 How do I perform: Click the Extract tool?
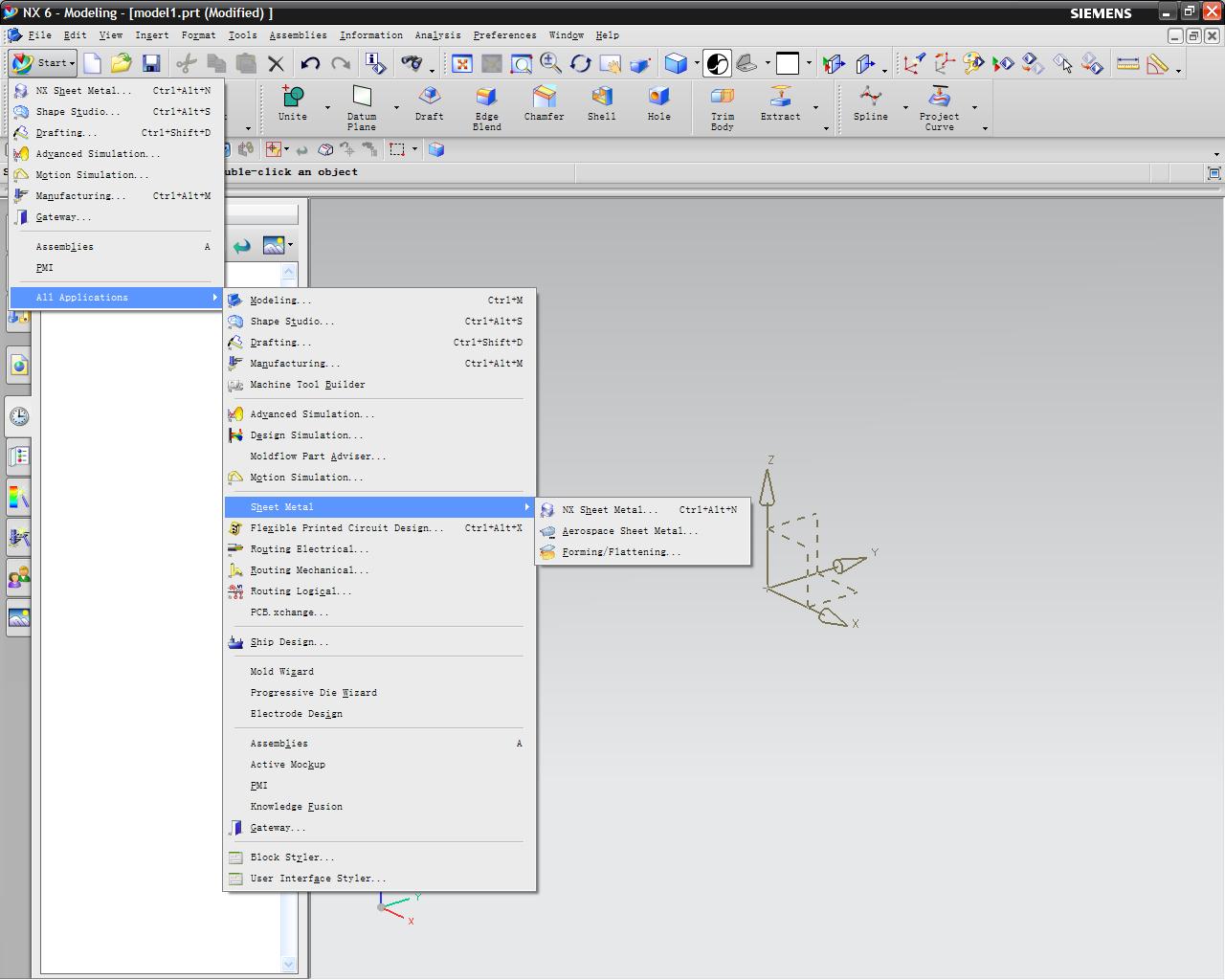(780, 104)
